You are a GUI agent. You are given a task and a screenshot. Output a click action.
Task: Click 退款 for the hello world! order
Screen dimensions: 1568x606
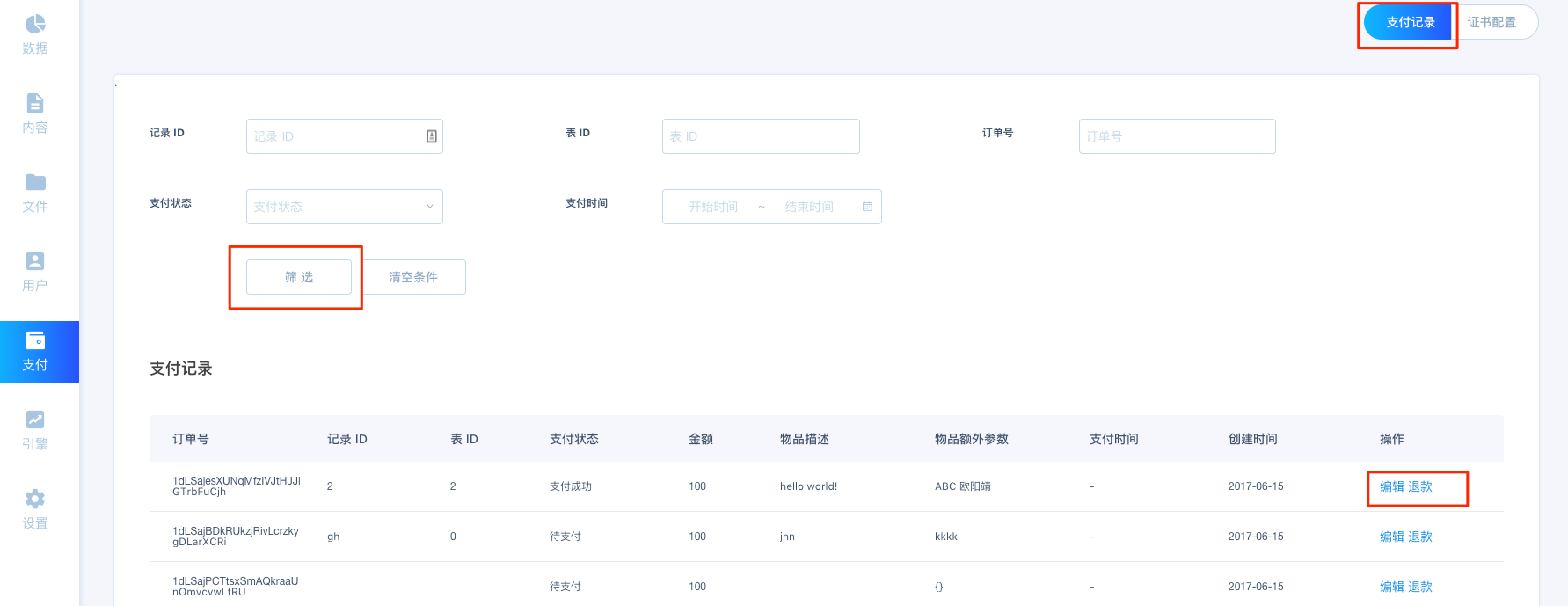[1420, 486]
